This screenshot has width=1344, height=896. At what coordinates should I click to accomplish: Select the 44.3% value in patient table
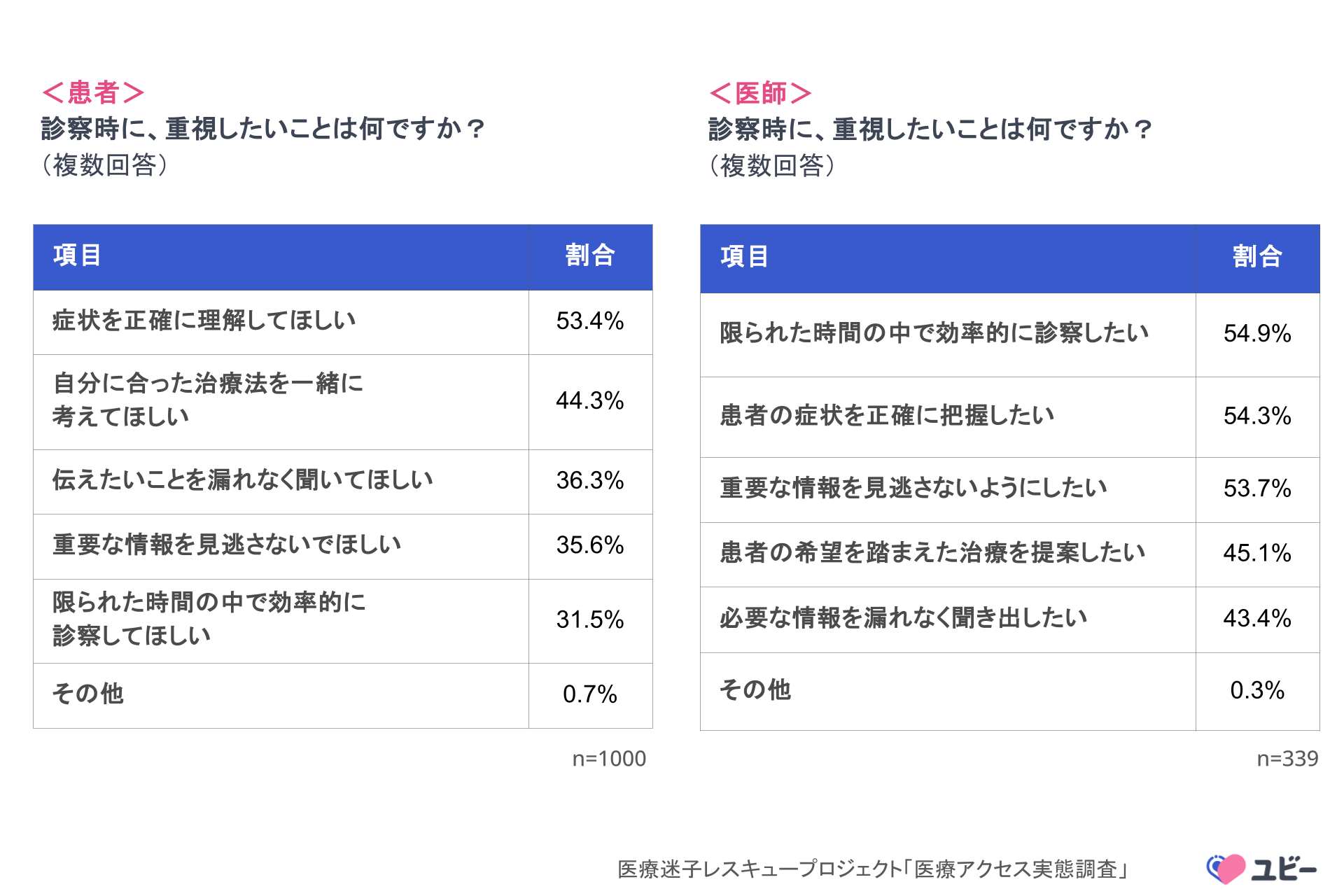590,400
